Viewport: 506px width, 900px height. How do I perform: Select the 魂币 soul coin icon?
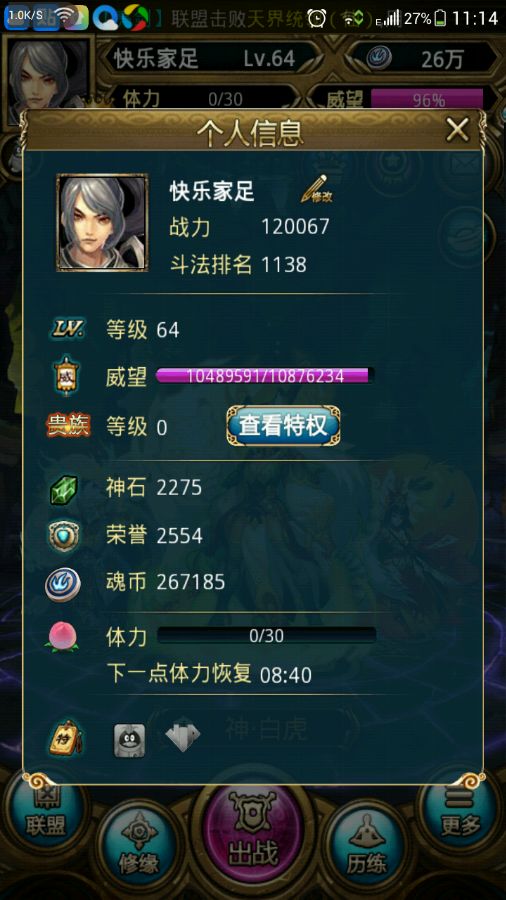coord(63,584)
